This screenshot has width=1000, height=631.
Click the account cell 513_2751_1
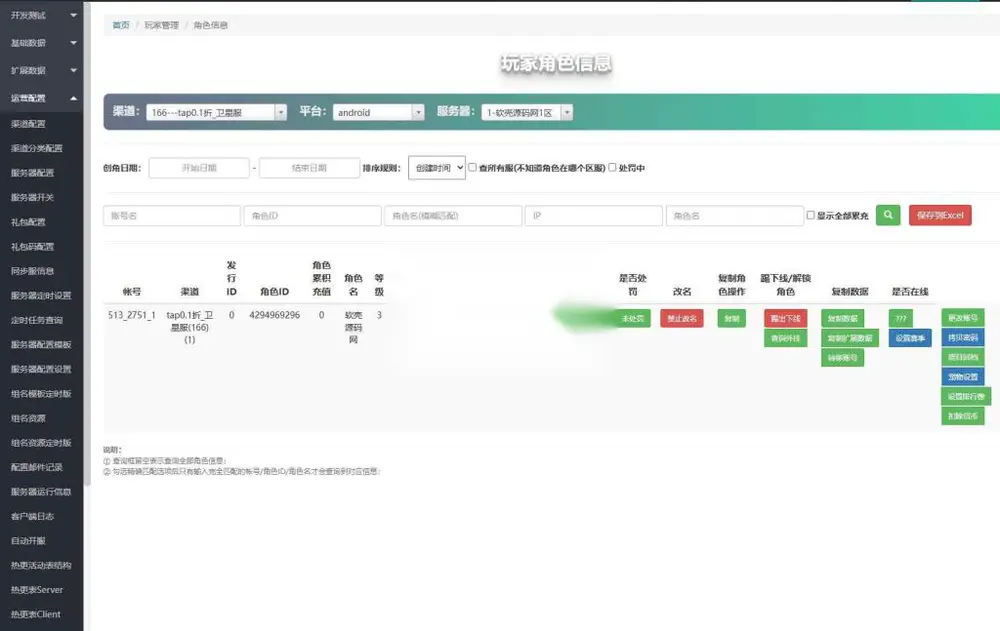point(132,315)
